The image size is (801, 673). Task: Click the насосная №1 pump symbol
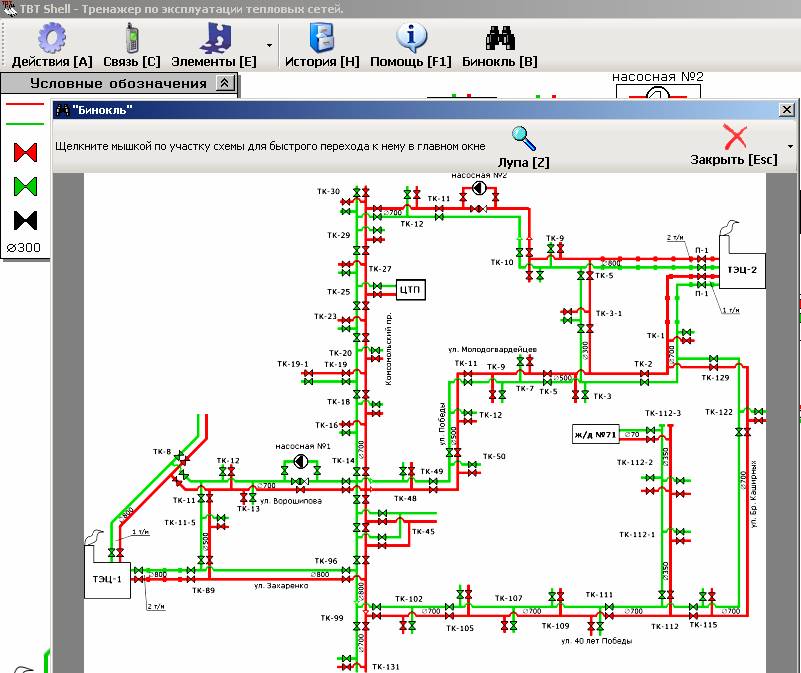click(x=301, y=462)
